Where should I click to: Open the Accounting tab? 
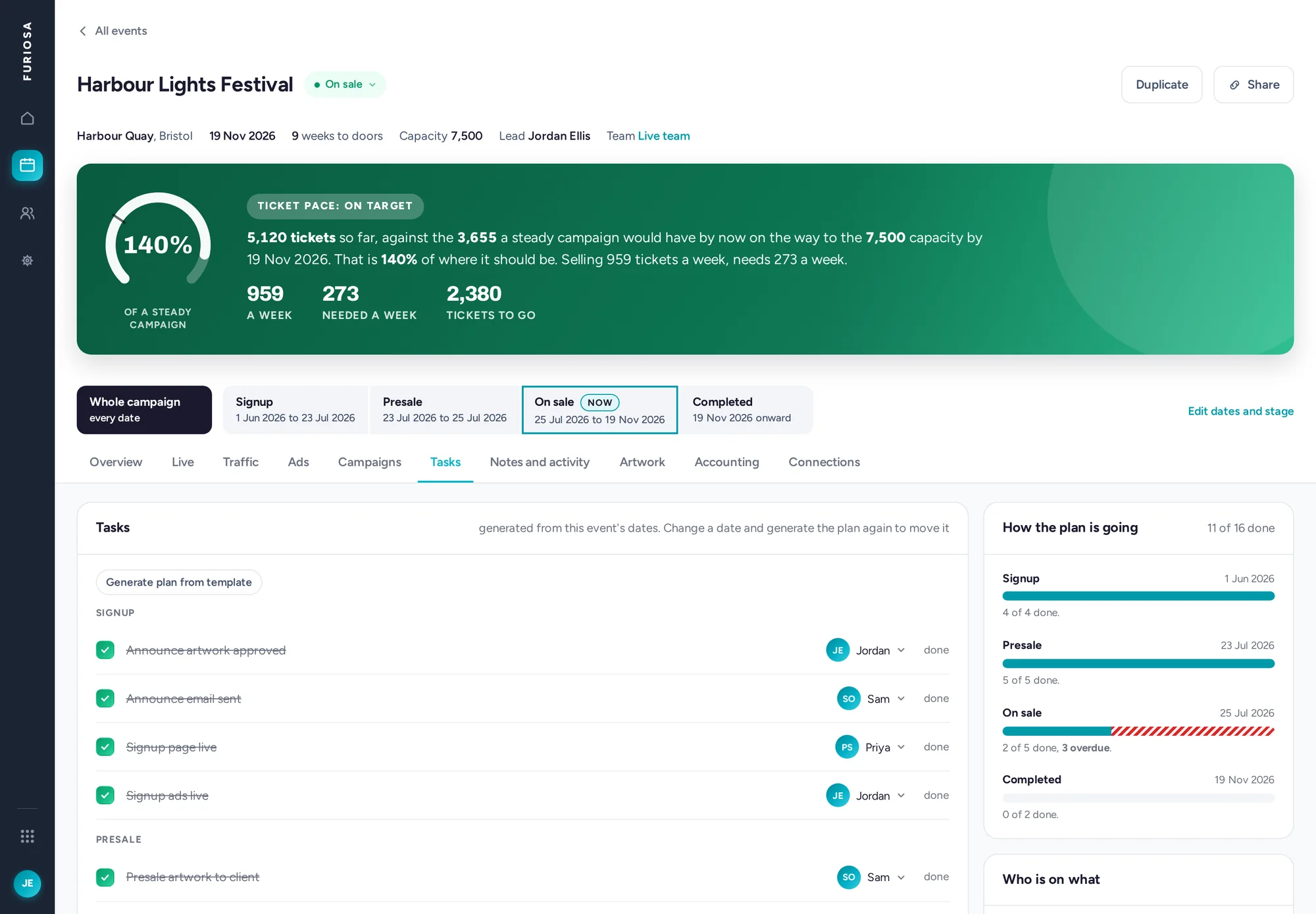(727, 462)
